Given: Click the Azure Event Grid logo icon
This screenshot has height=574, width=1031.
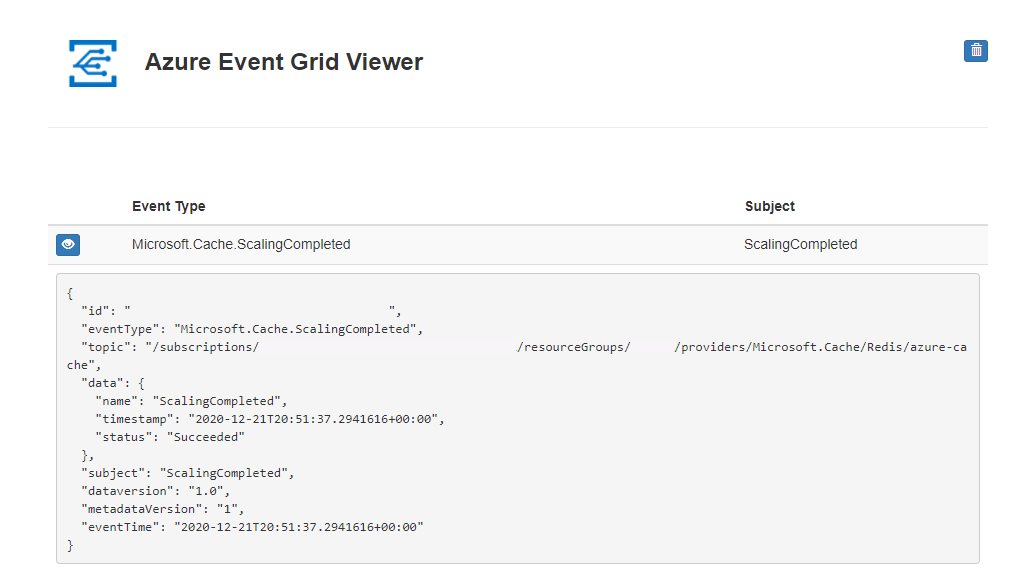Looking at the screenshot, I should (93, 63).
